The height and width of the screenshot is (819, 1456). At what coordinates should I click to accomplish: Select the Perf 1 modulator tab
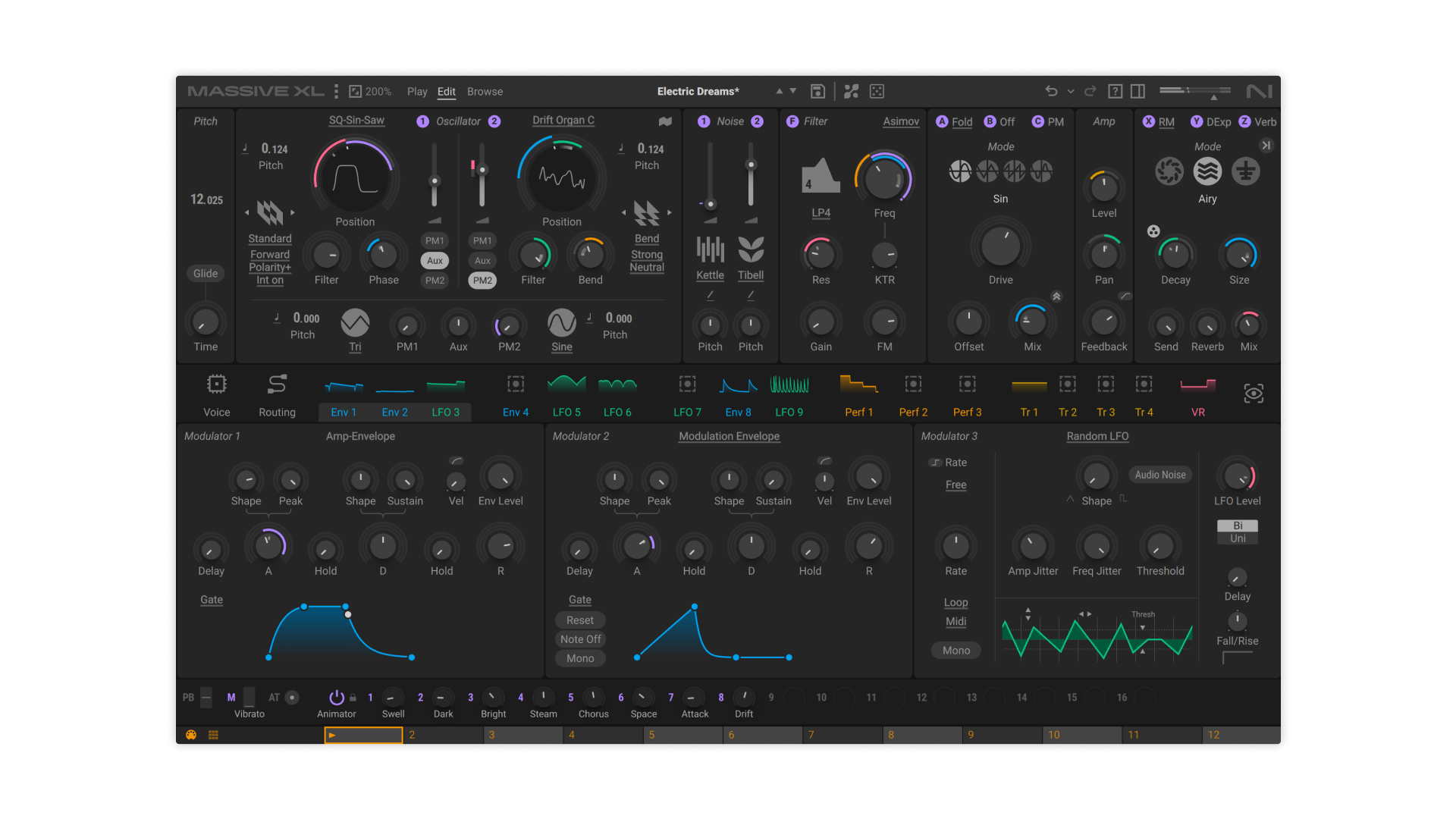859,398
